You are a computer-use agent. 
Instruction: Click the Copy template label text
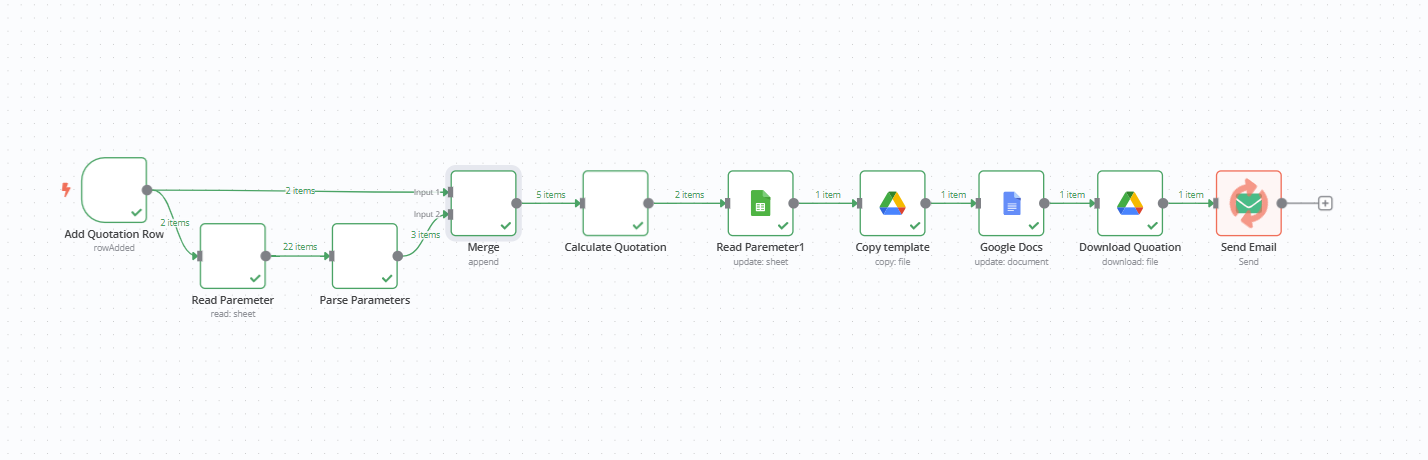[893, 247]
